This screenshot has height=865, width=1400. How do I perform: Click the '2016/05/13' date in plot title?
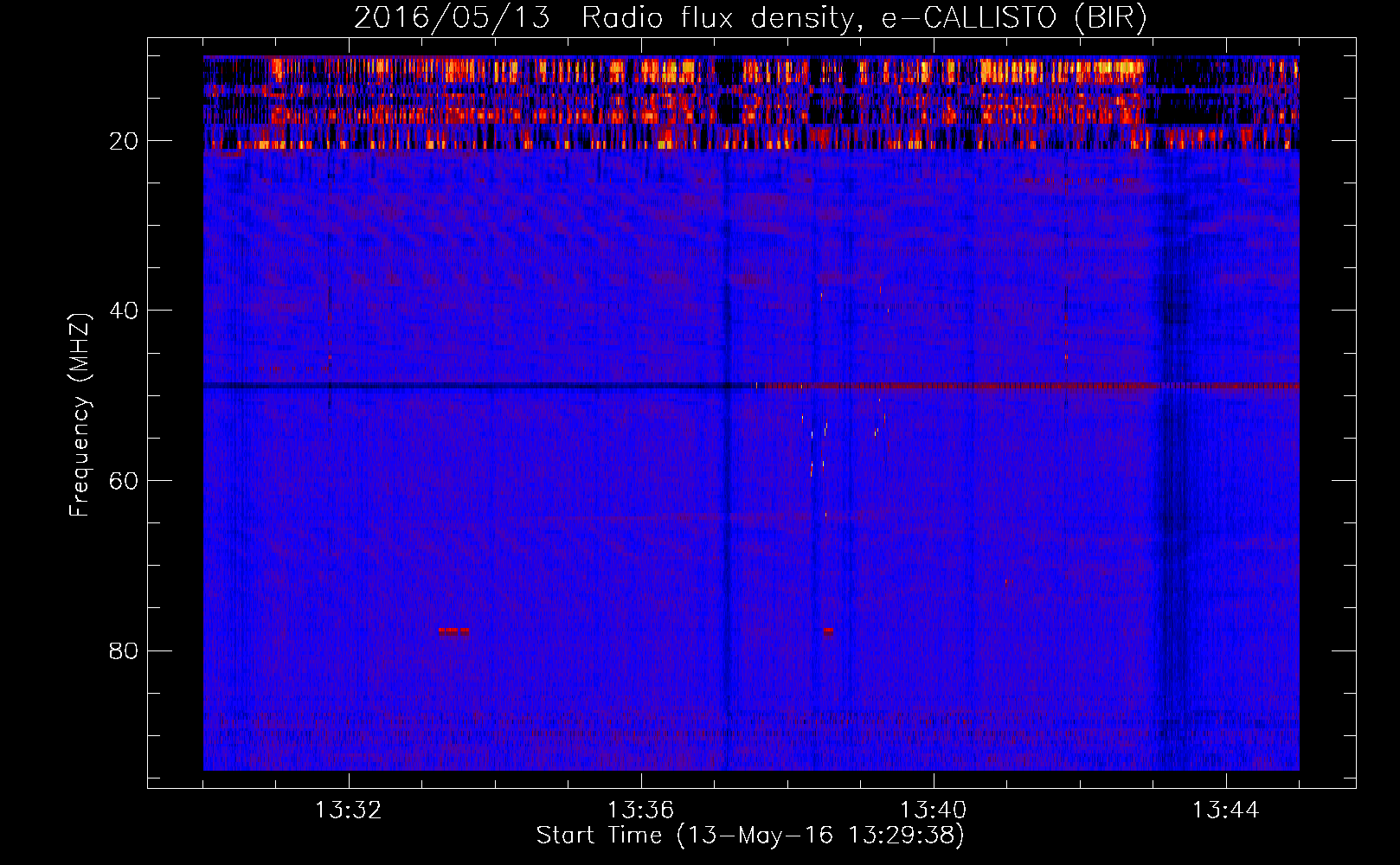452,18
